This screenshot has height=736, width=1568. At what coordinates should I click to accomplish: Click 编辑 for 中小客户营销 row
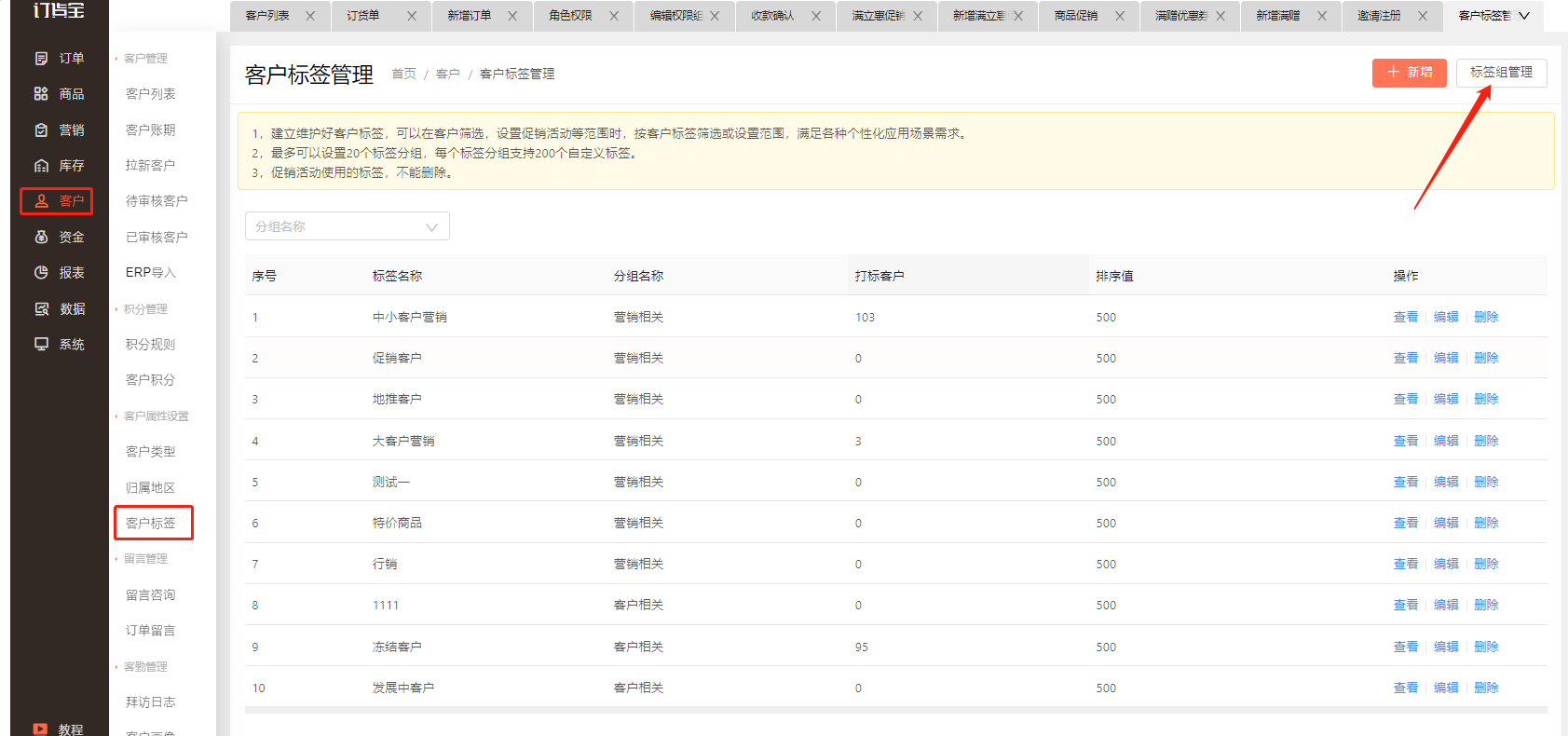1446,317
